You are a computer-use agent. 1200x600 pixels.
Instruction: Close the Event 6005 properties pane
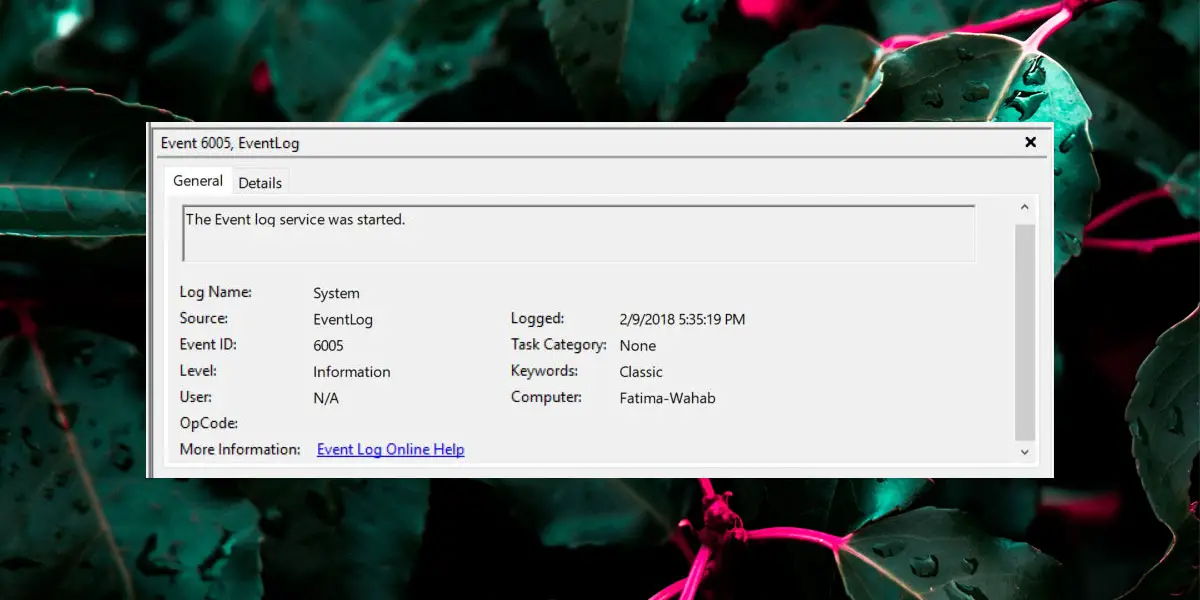coord(1030,143)
